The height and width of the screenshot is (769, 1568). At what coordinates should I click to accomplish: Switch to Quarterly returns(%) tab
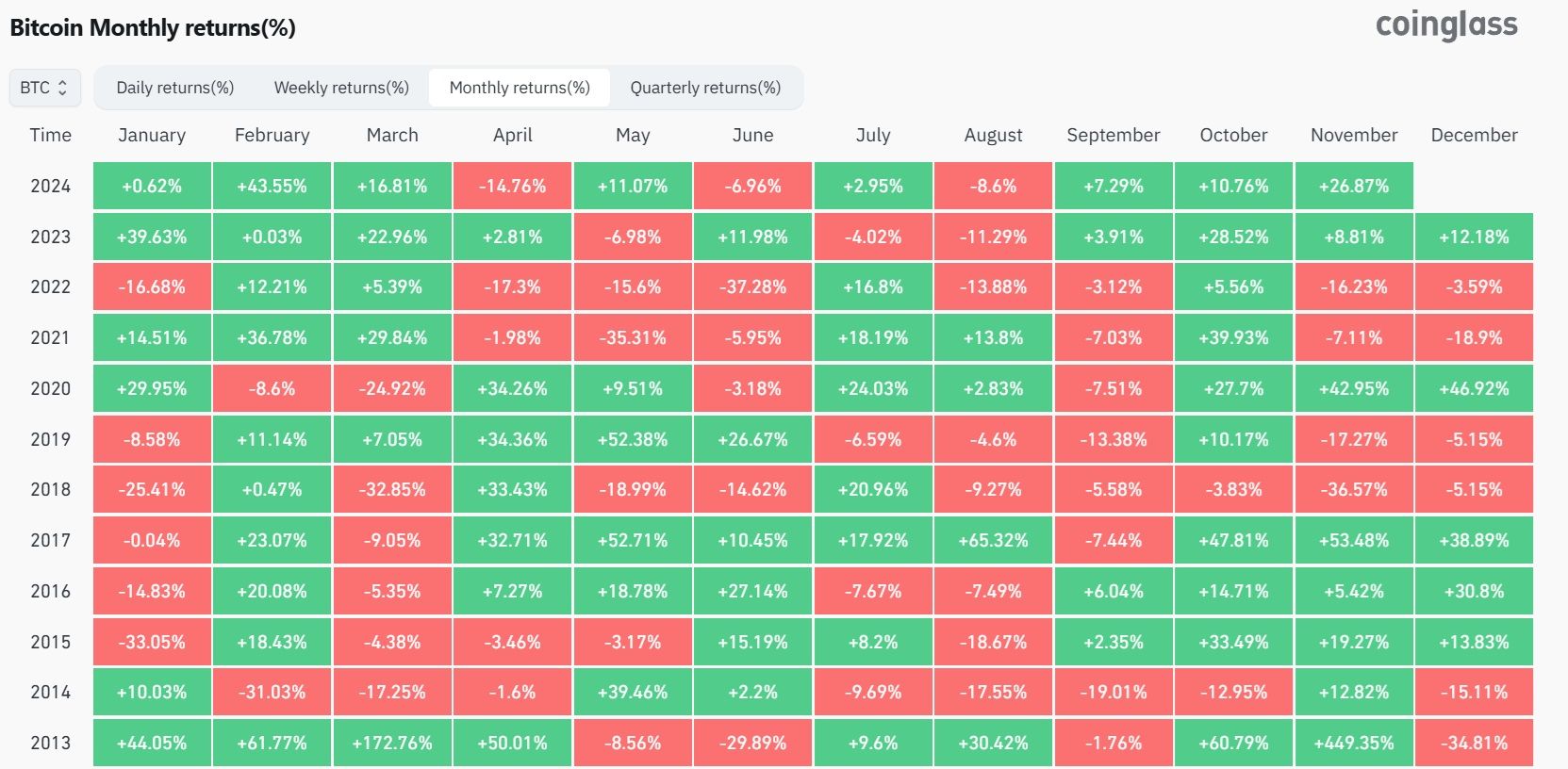pyautogui.click(x=705, y=88)
